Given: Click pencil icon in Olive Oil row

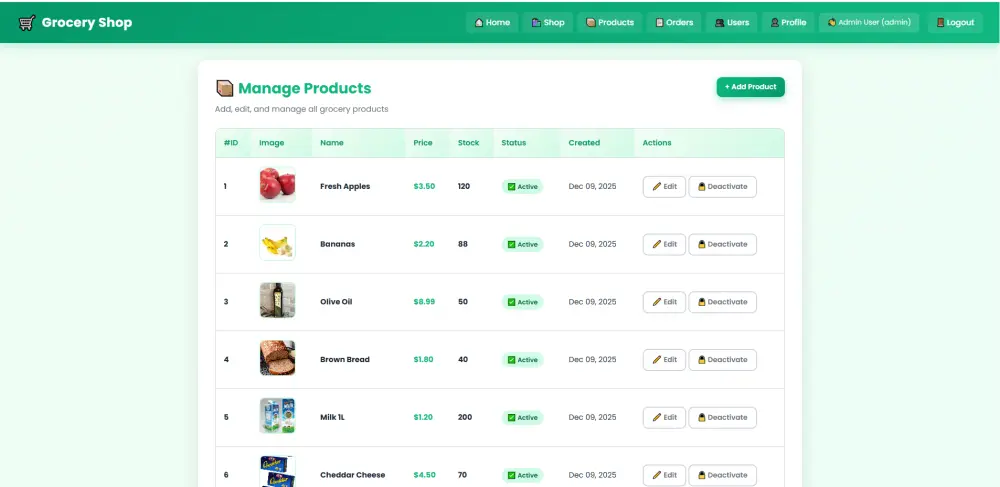Looking at the screenshot, I should 656,302.
